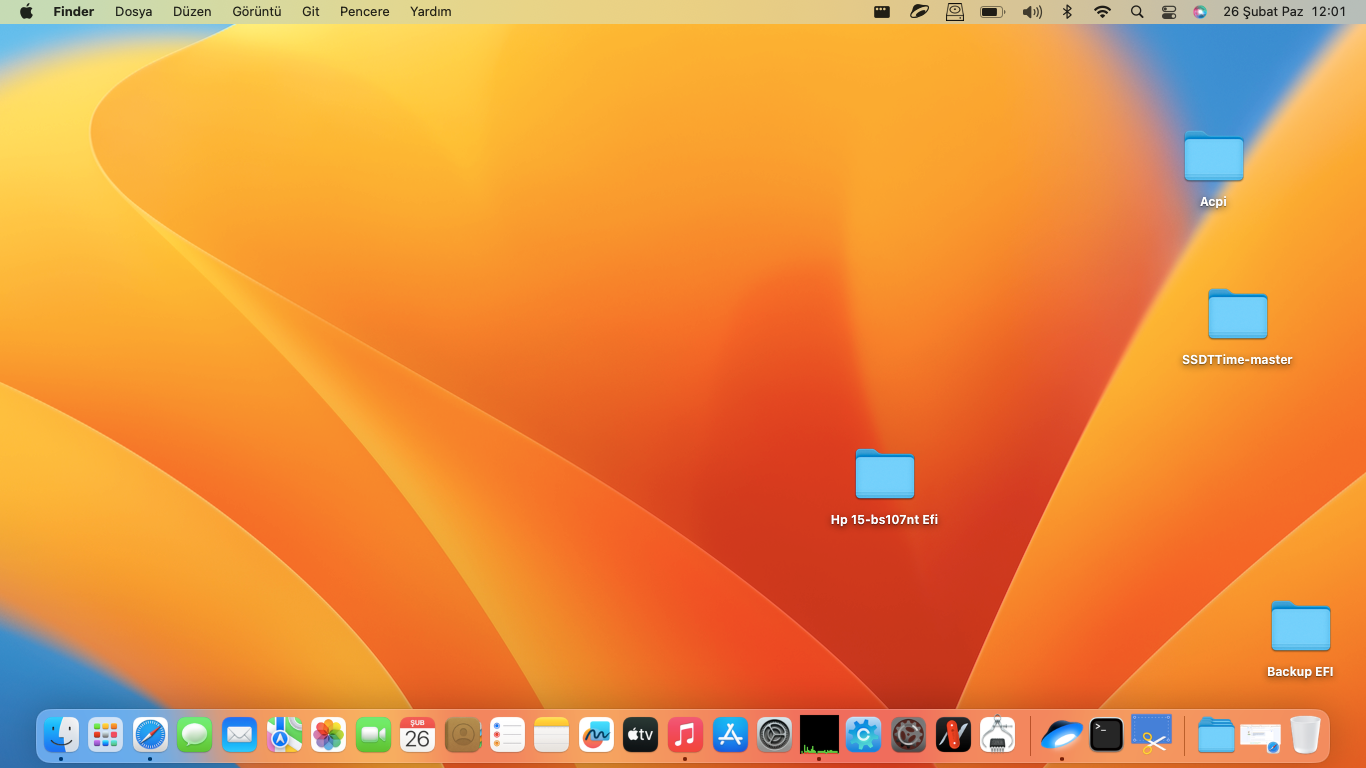Open the Music app from the Dock
The height and width of the screenshot is (768, 1366).
tap(685, 736)
